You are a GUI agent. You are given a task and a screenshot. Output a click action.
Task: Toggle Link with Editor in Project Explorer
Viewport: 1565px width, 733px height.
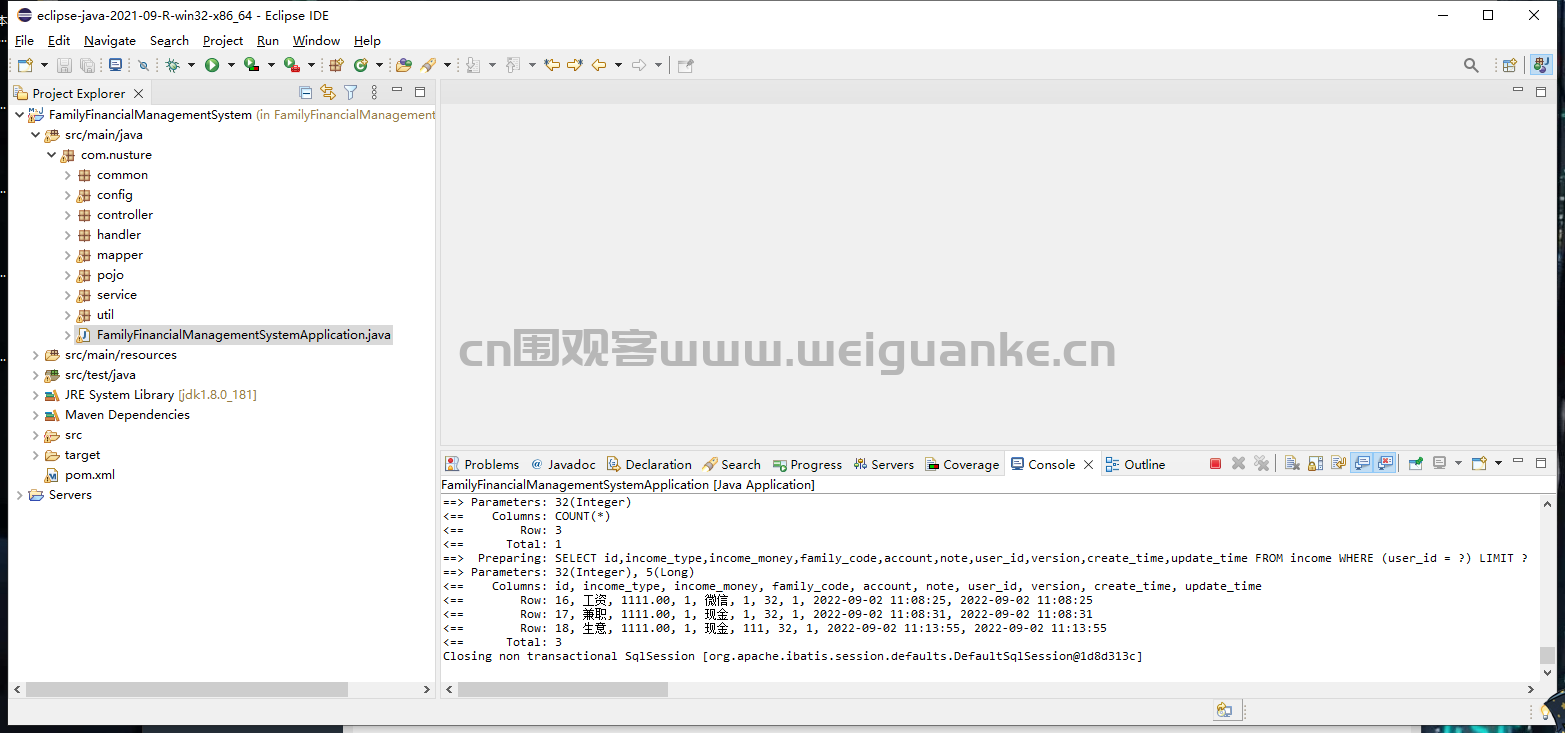pos(327,93)
